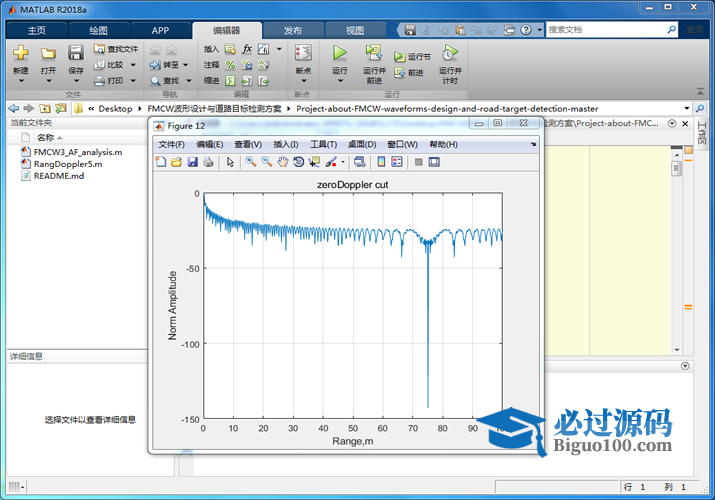Click the Data Cursor tool in figure toolbar
This screenshot has height=500, width=715.
pos(314,162)
